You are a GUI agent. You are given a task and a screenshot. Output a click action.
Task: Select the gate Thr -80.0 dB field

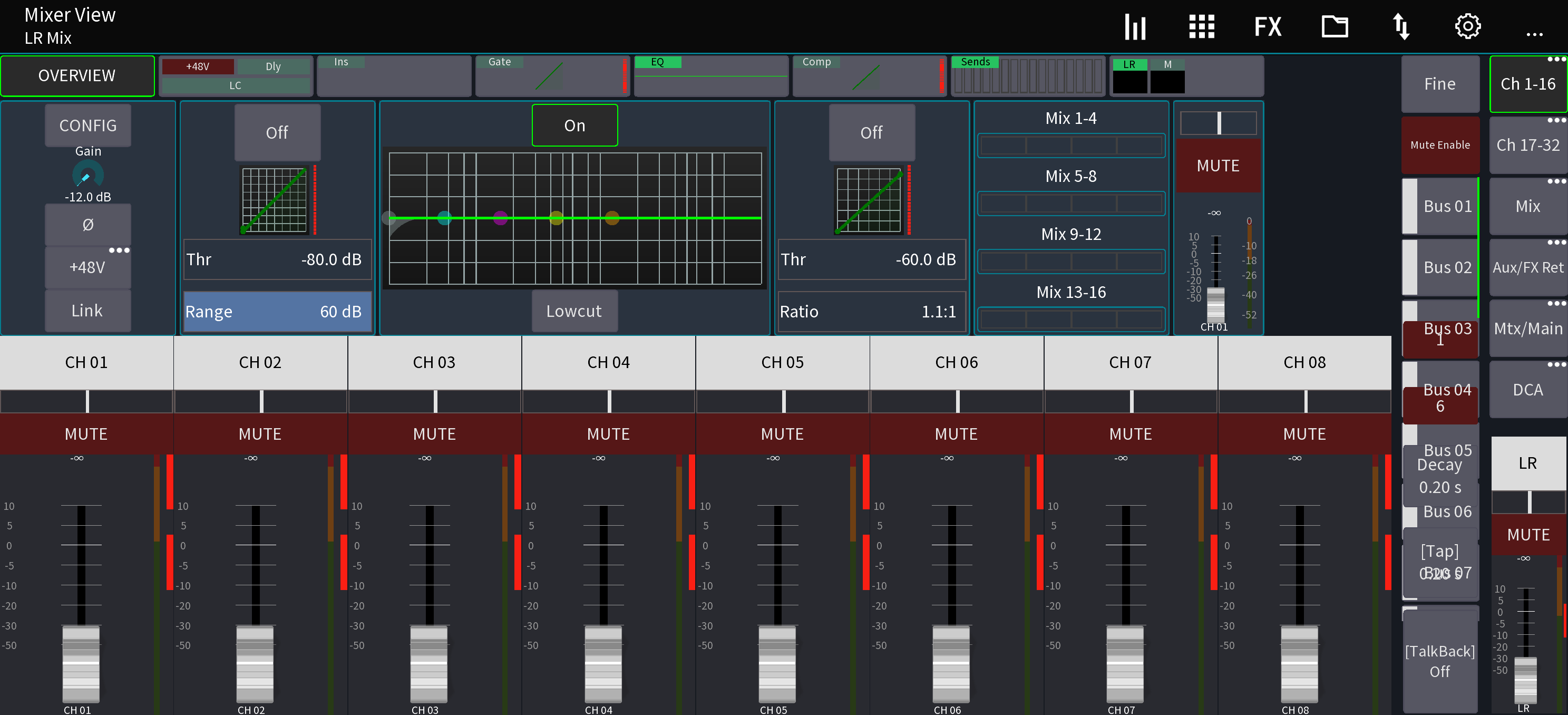point(277,259)
